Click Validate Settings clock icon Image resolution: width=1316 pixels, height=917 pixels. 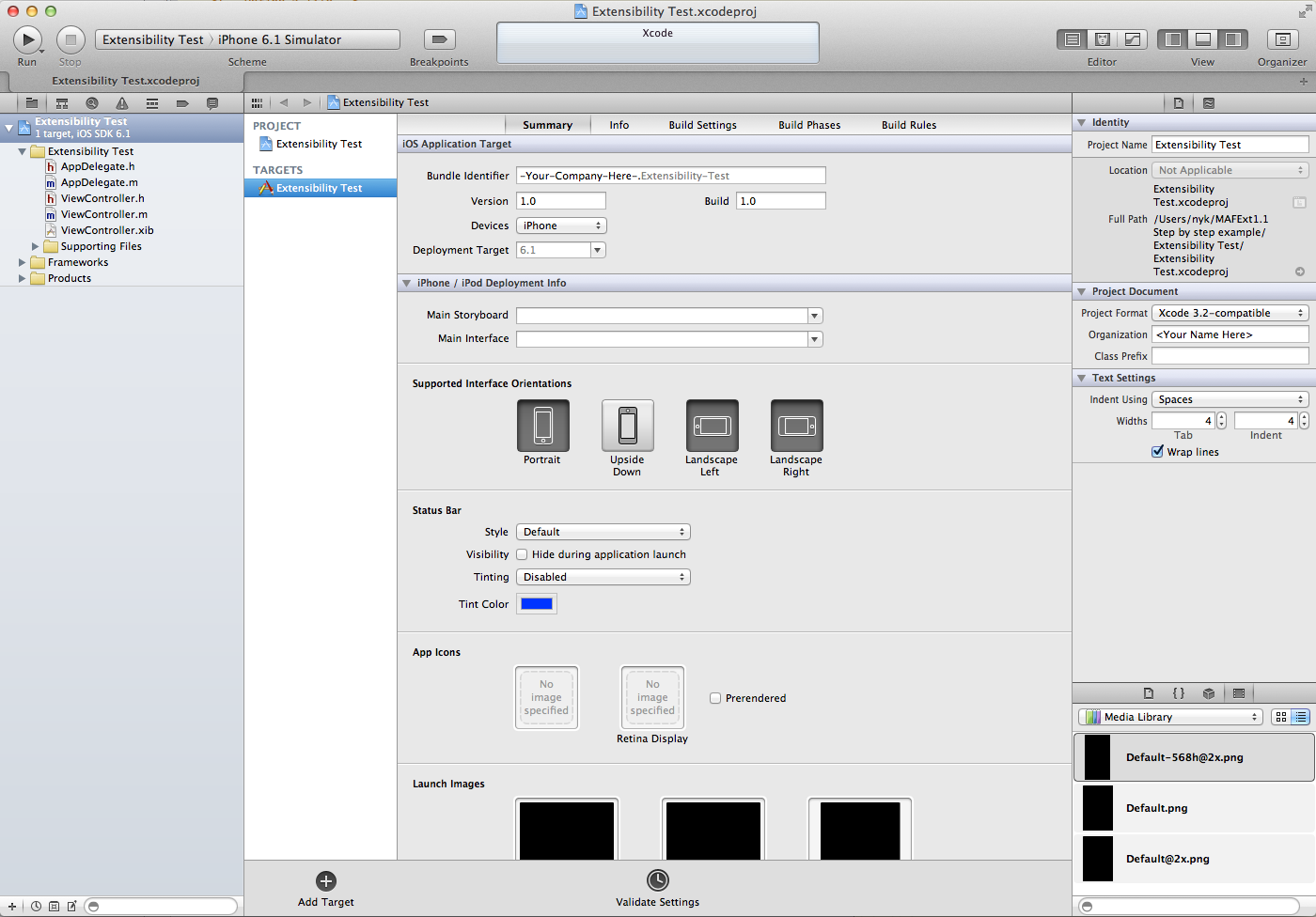pyautogui.click(x=658, y=880)
